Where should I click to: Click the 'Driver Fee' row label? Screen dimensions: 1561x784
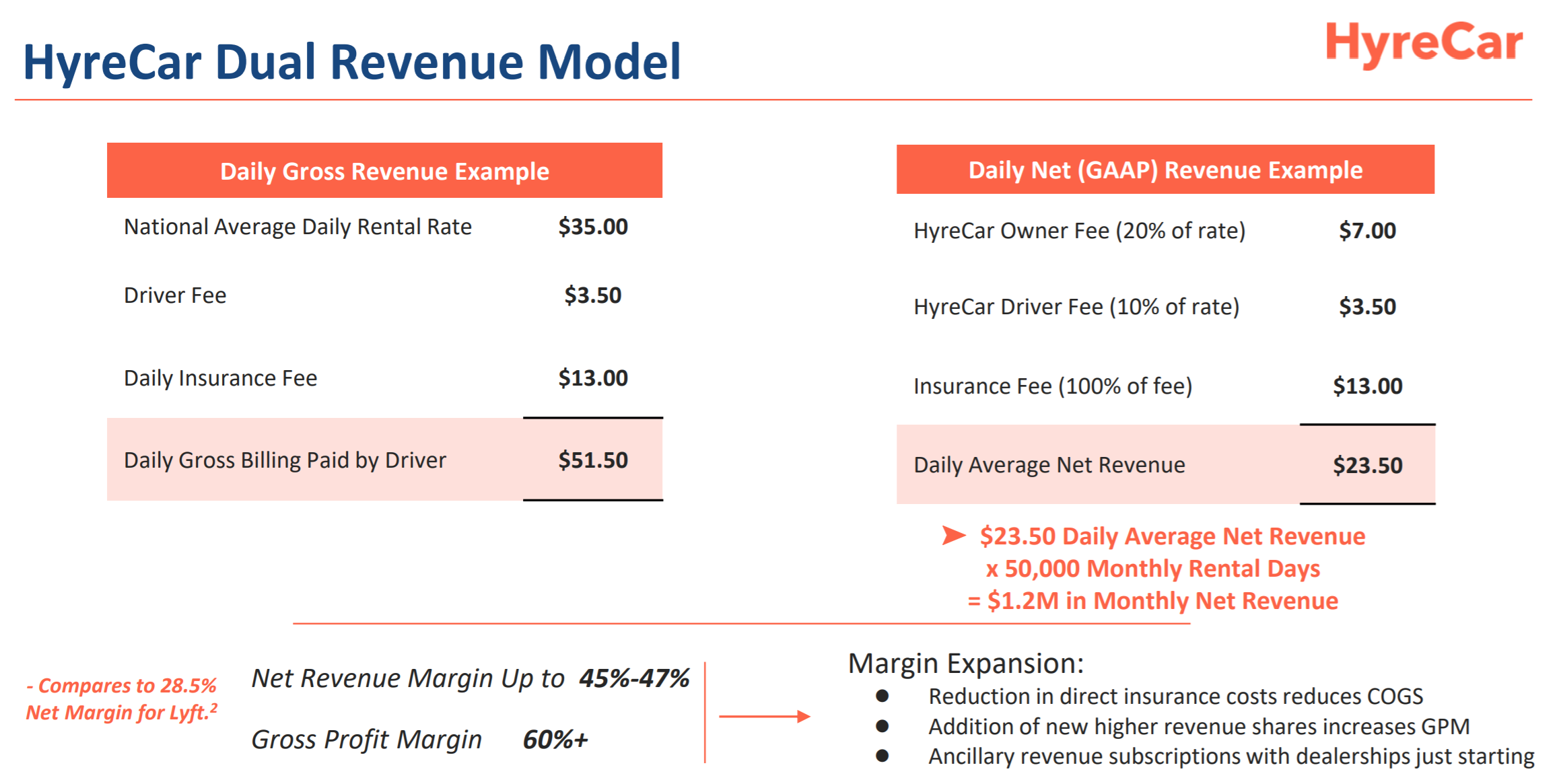tap(175, 295)
